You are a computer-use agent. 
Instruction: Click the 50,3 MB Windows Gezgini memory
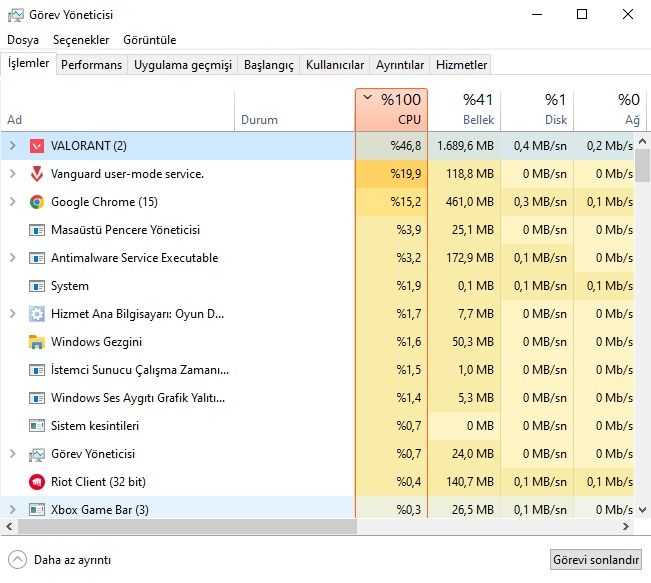[464, 342]
